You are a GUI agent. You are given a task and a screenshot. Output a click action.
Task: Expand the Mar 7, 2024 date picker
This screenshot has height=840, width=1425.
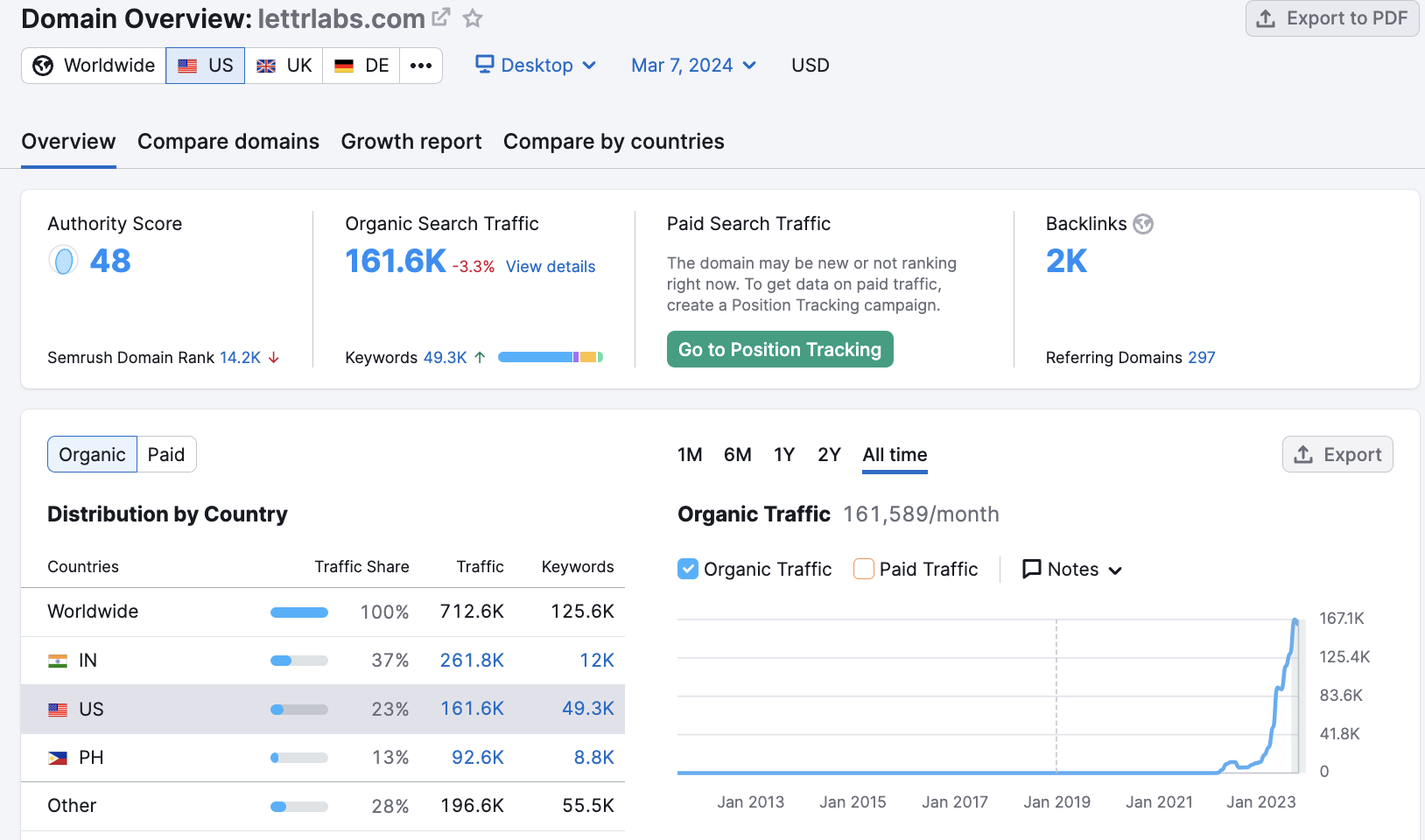pyautogui.click(x=693, y=66)
